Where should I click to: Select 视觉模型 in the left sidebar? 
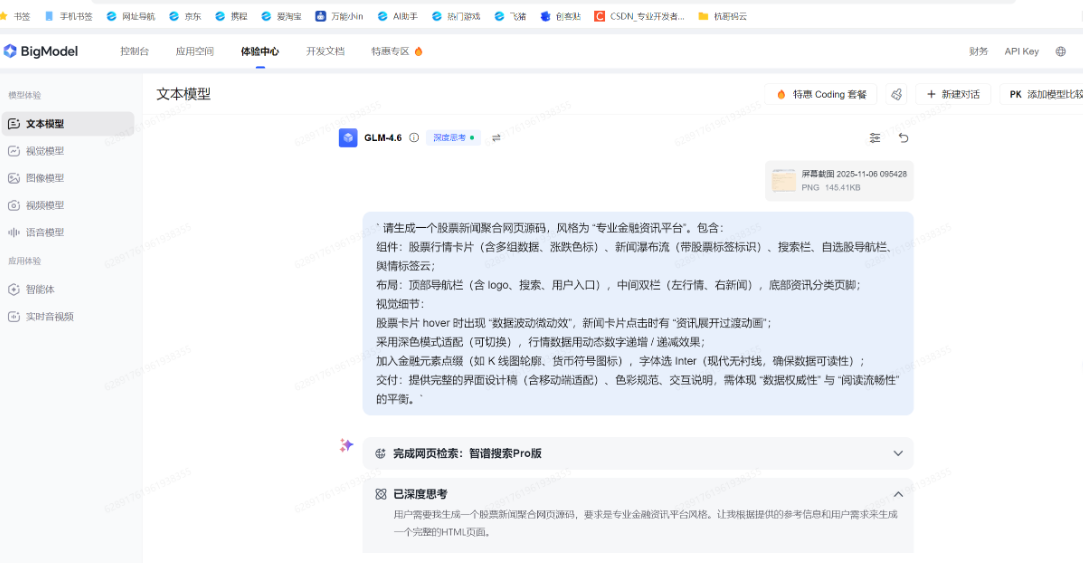click(x=44, y=151)
